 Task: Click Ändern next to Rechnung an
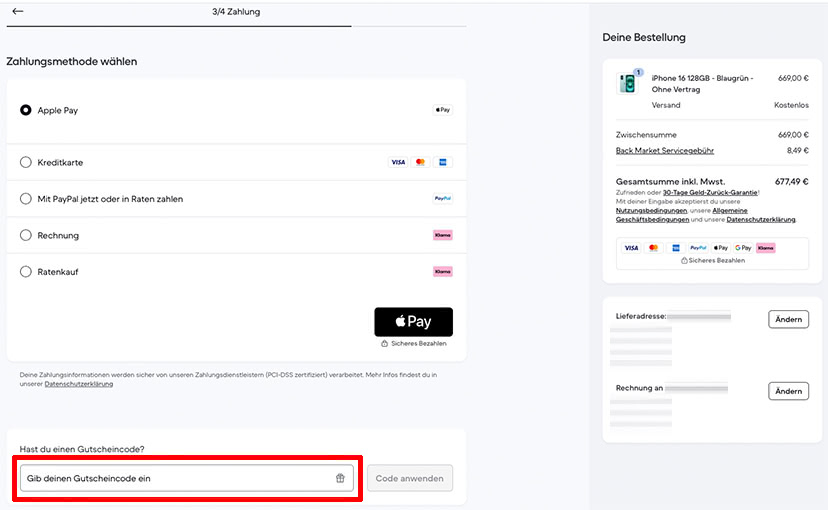pos(788,391)
